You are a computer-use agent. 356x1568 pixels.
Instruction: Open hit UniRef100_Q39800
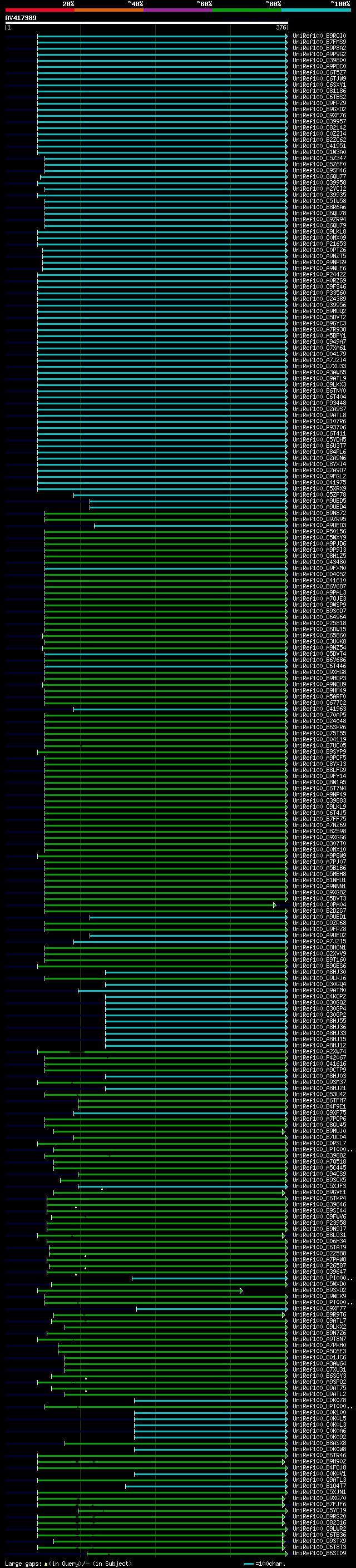click(x=319, y=60)
